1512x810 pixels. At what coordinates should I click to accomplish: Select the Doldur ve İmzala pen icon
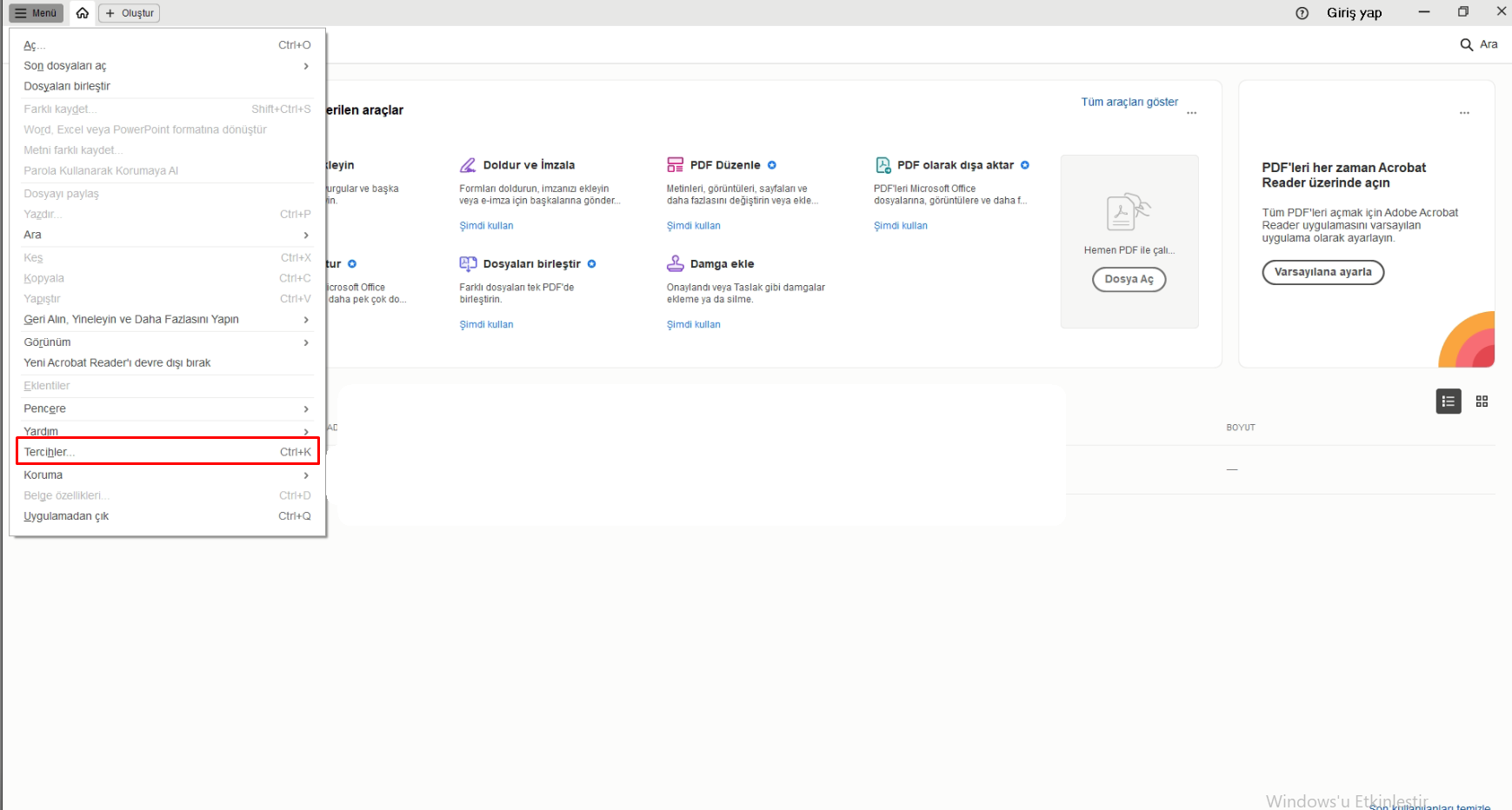point(468,165)
